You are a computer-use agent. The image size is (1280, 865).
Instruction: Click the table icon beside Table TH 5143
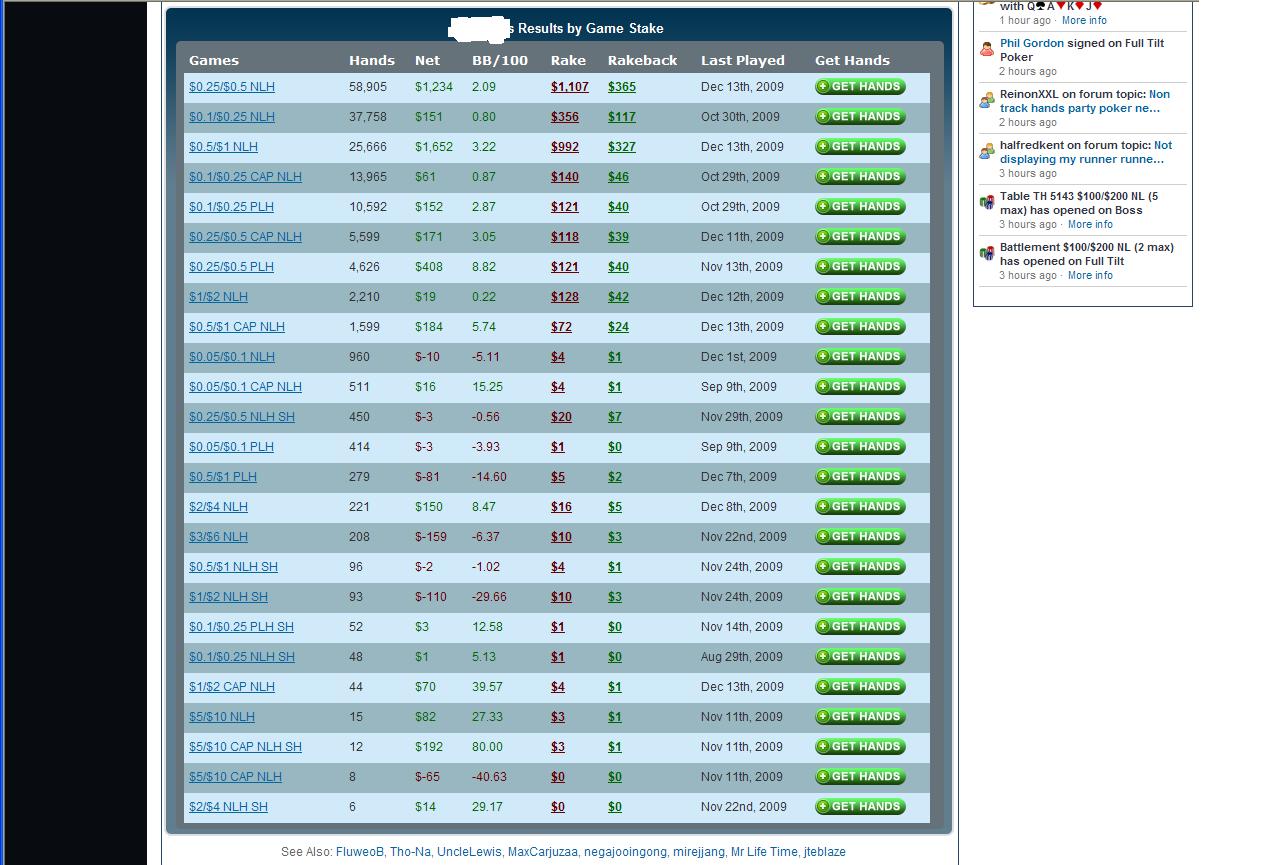[x=987, y=202]
